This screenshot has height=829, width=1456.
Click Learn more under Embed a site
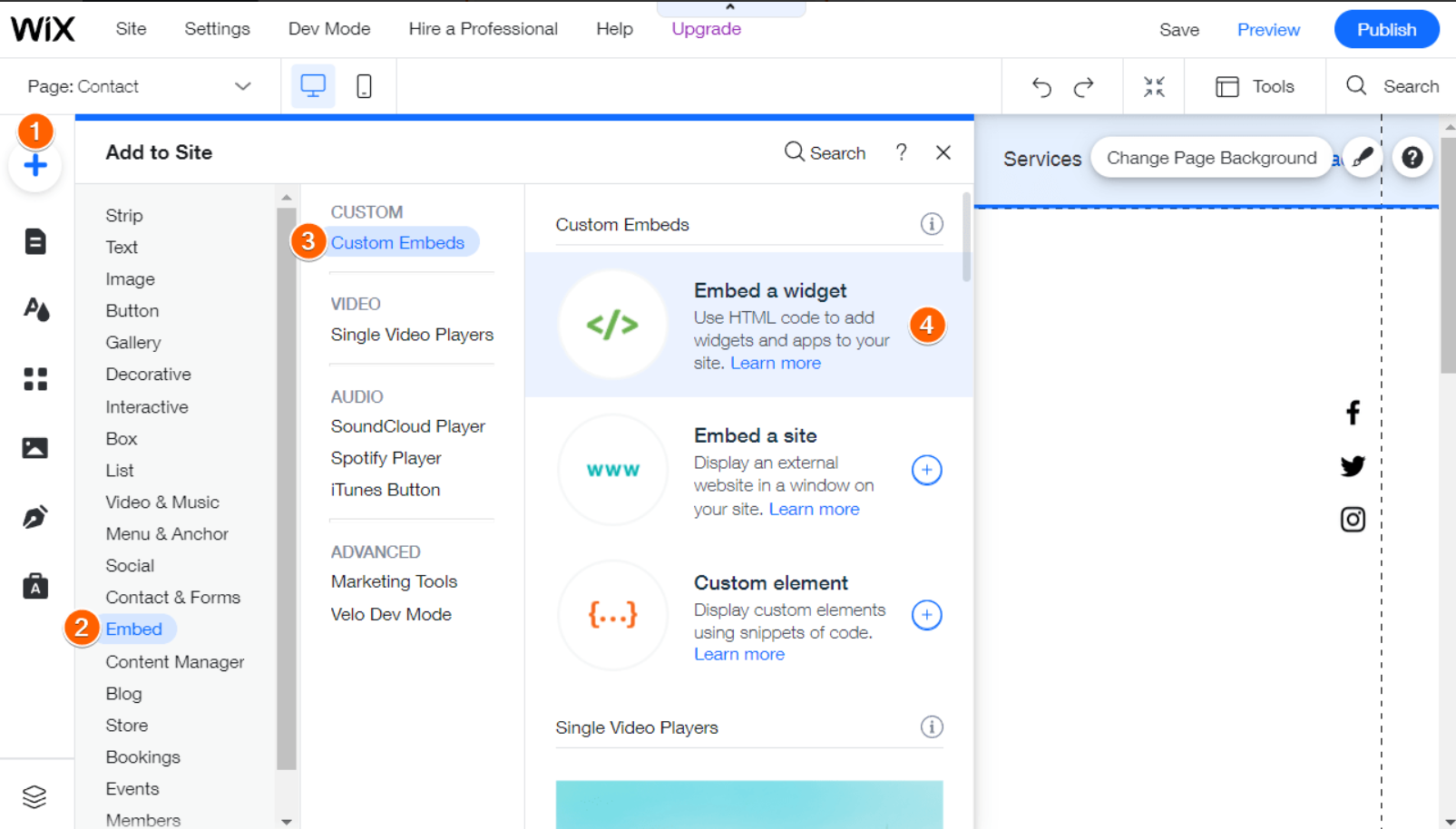814,509
